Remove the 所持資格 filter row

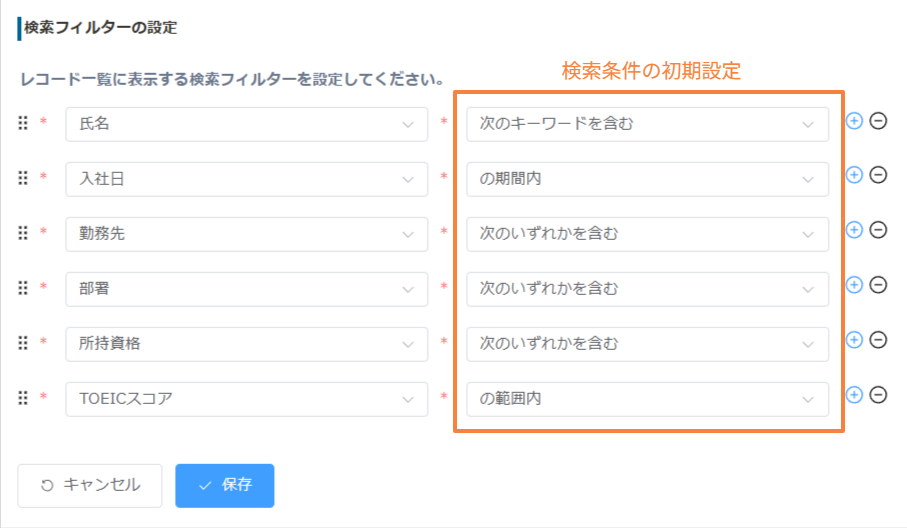878,339
